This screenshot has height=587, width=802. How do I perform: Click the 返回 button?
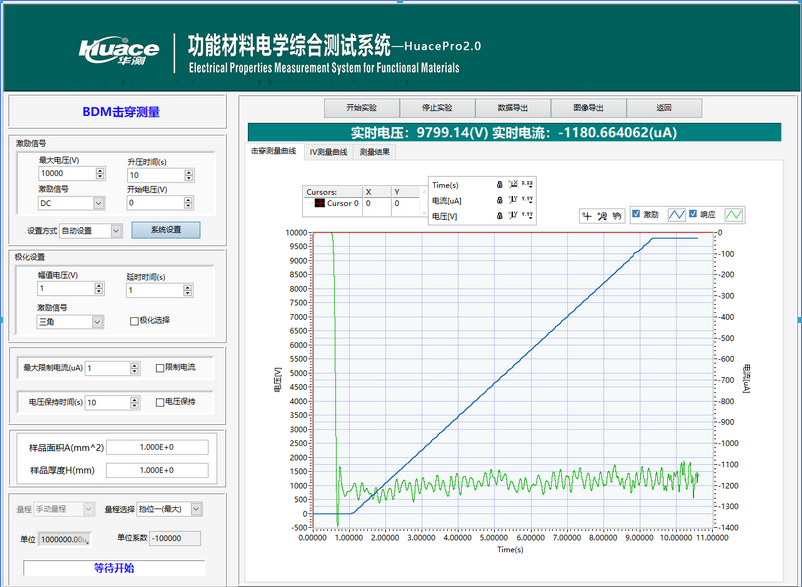664,108
